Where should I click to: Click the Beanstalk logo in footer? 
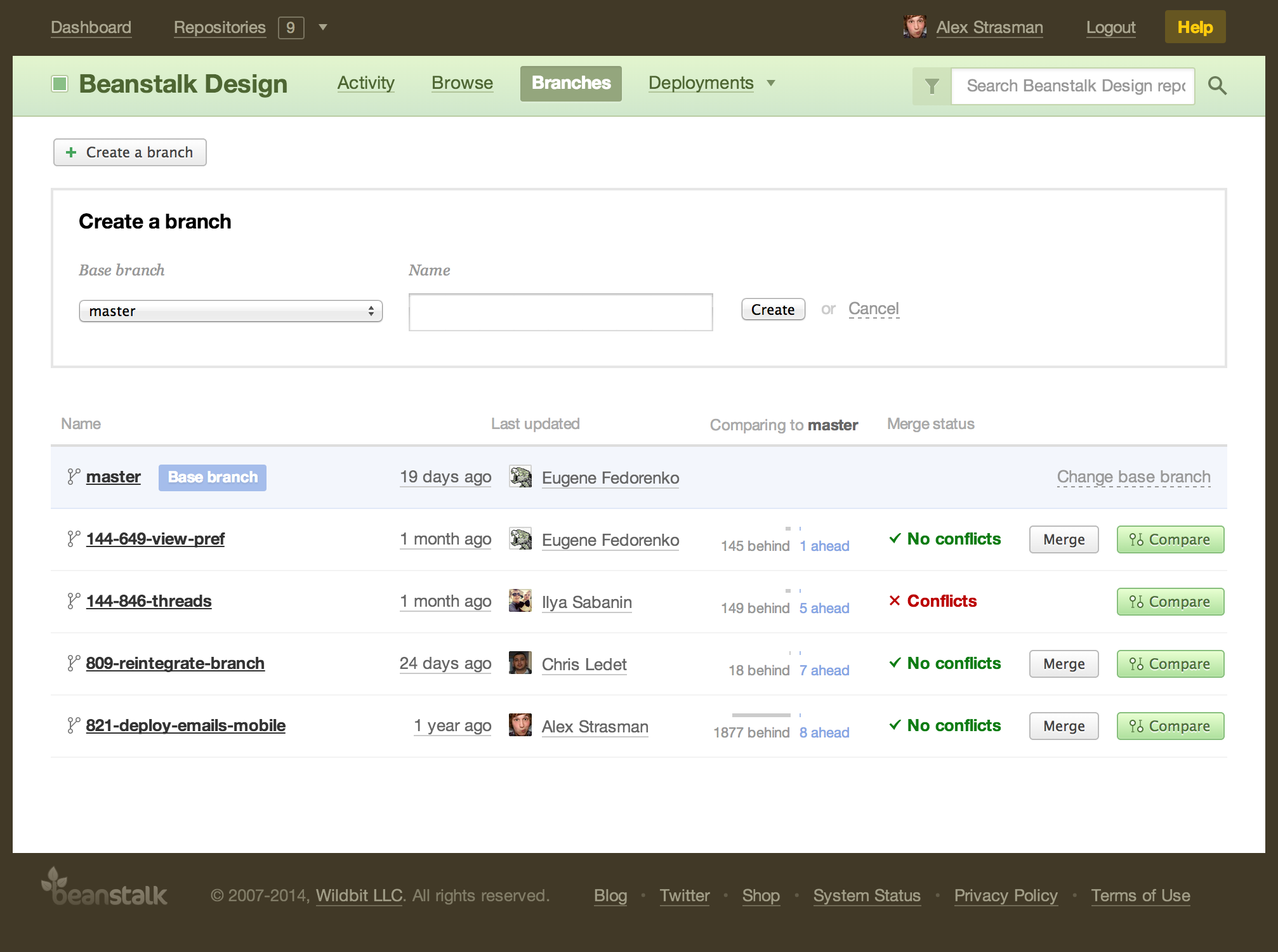(x=104, y=887)
